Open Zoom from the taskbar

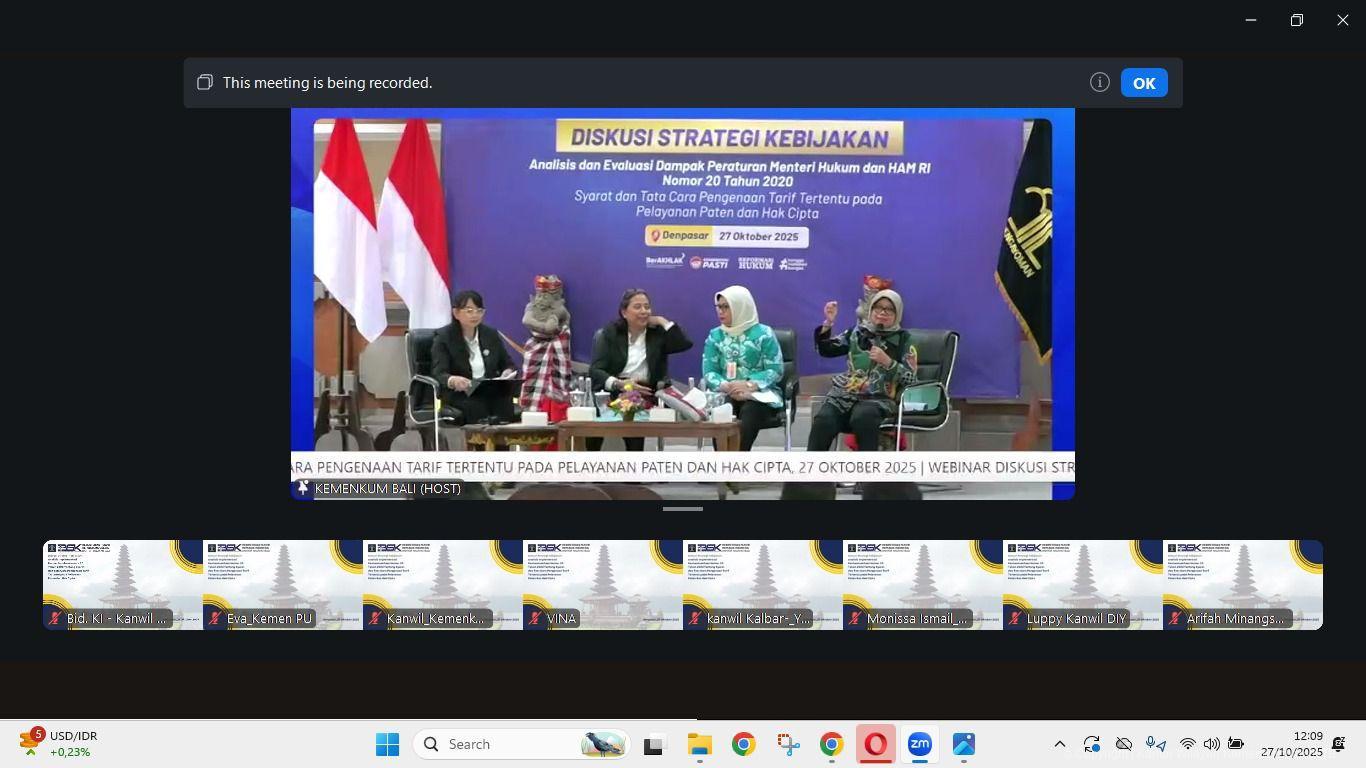[x=919, y=744]
